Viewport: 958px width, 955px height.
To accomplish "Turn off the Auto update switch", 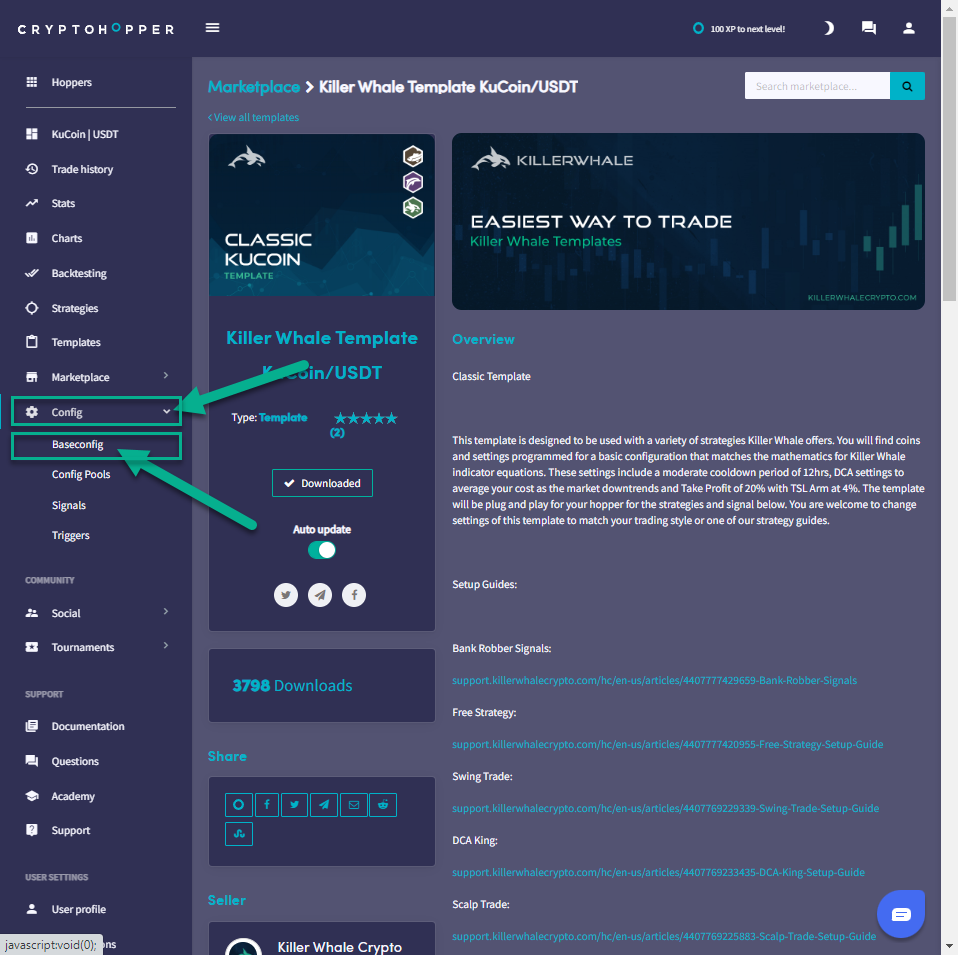I will pyautogui.click(x=321, y=550).
